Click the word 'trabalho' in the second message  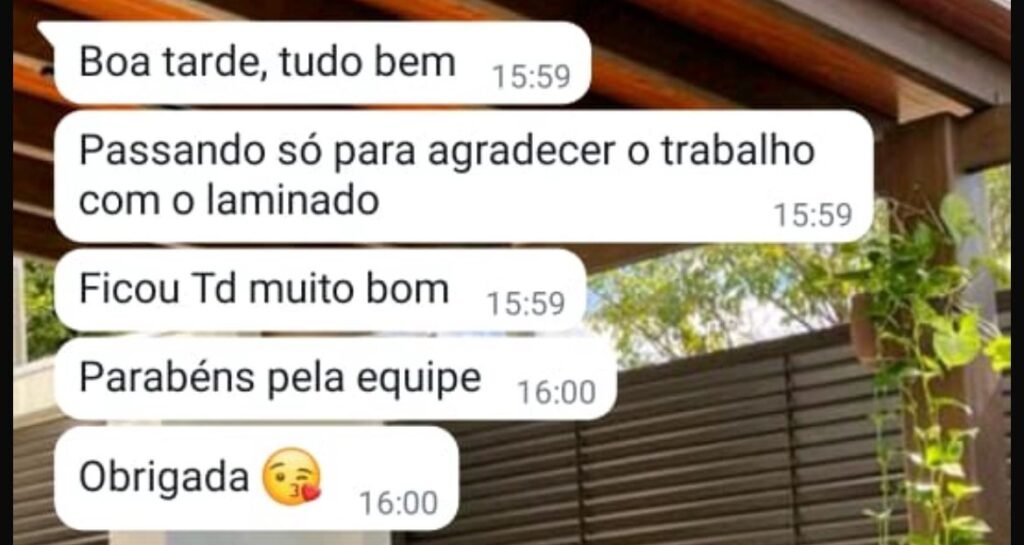[x=737, y=152]
